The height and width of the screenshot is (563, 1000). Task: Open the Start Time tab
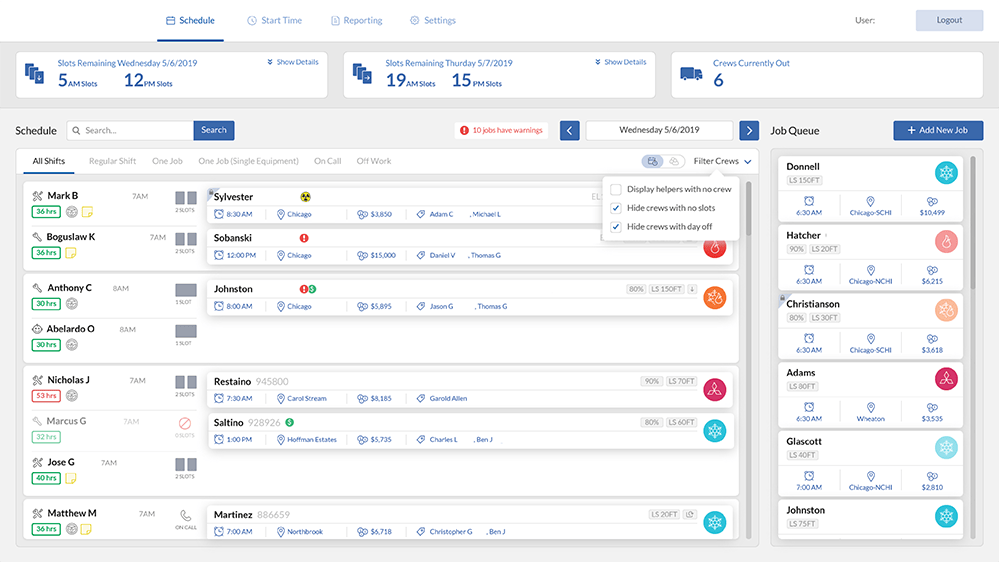tap(275, 20)
